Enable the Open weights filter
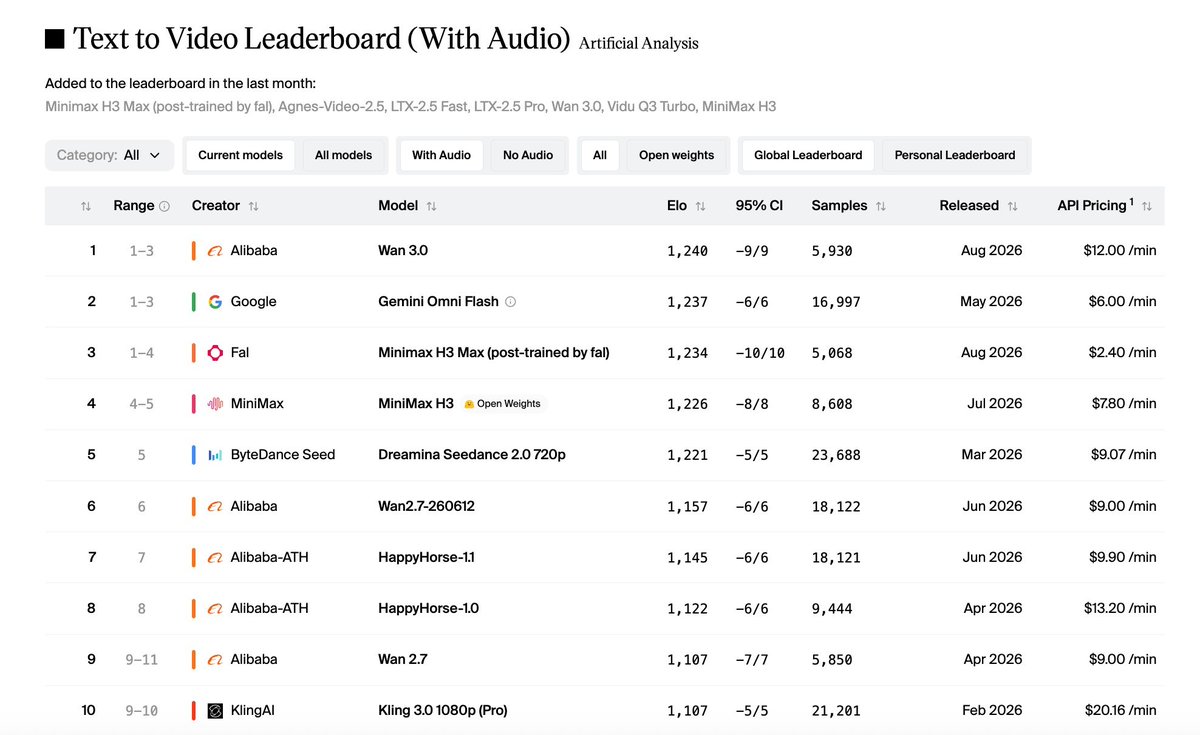Viewport: 1200px width, 735px height. 677,155
